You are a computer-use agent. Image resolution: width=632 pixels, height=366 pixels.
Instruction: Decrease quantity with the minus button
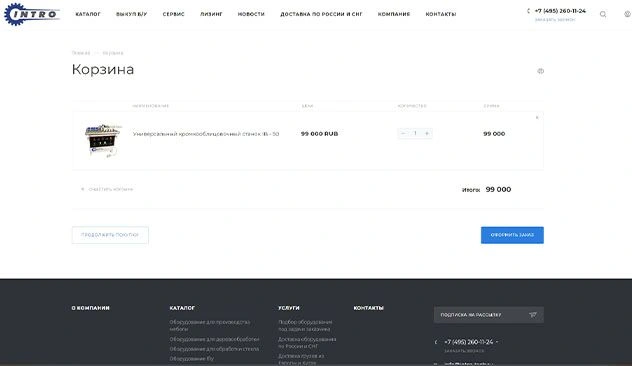(x=403, y=133)
